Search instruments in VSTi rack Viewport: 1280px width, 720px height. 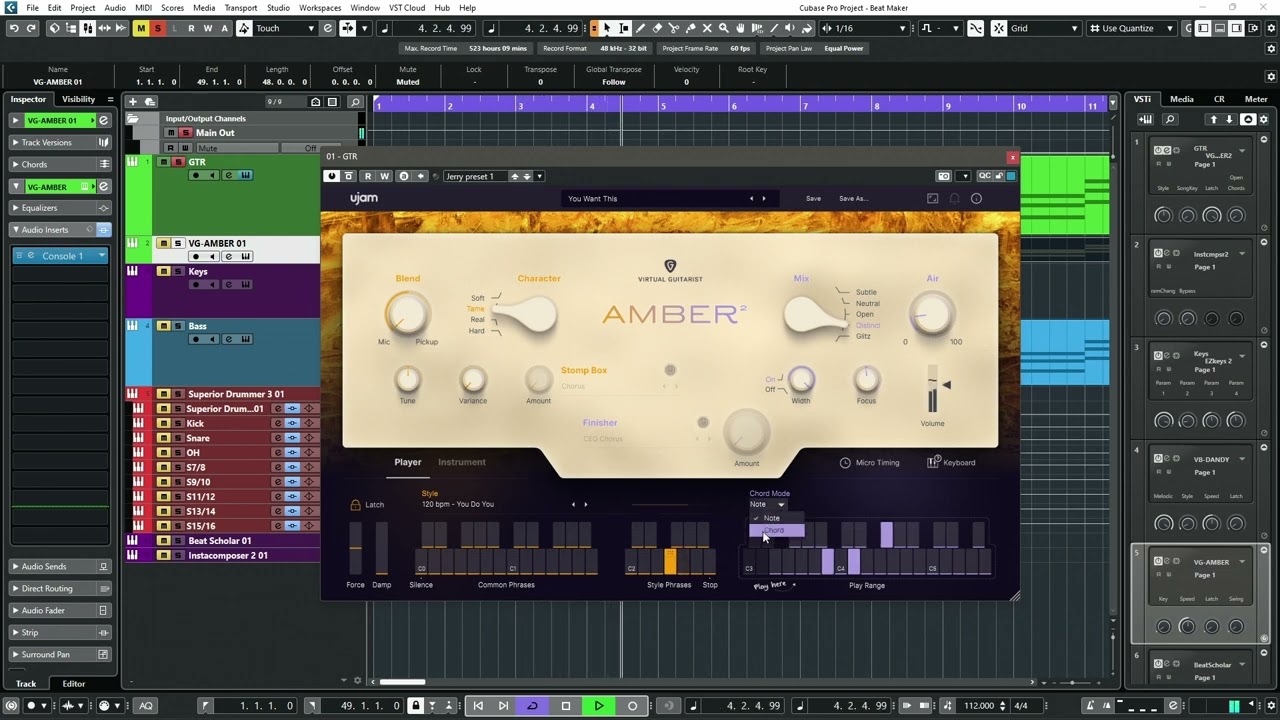pyautogui.click(x=1169, y=120)
